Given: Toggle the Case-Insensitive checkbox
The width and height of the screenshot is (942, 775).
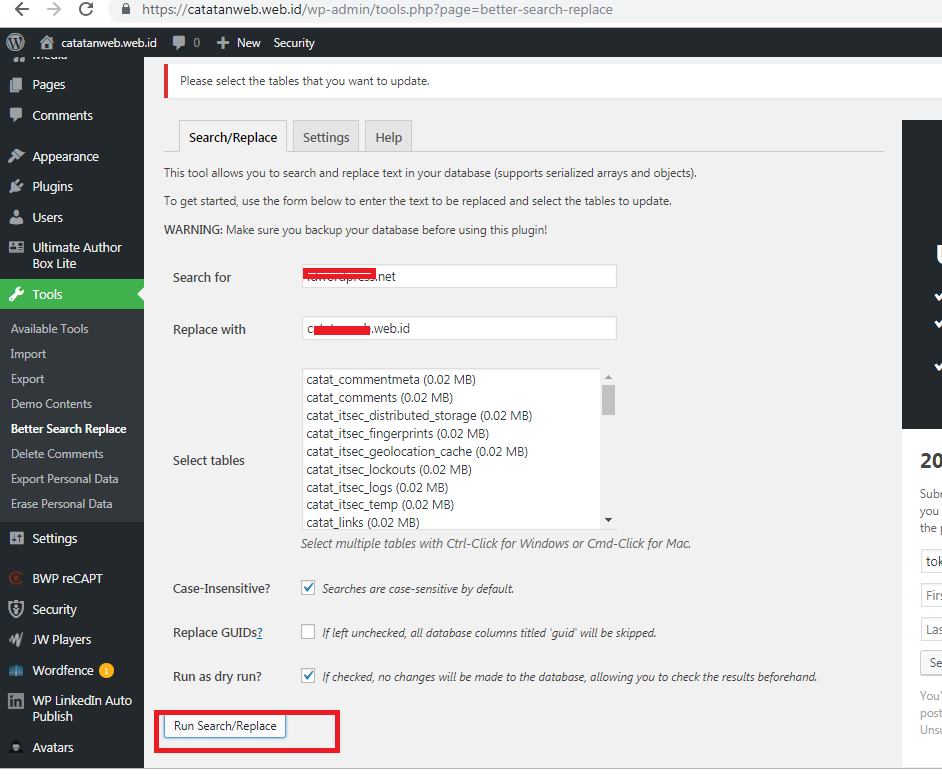Looking at the screenshot, I should point(308,588).
